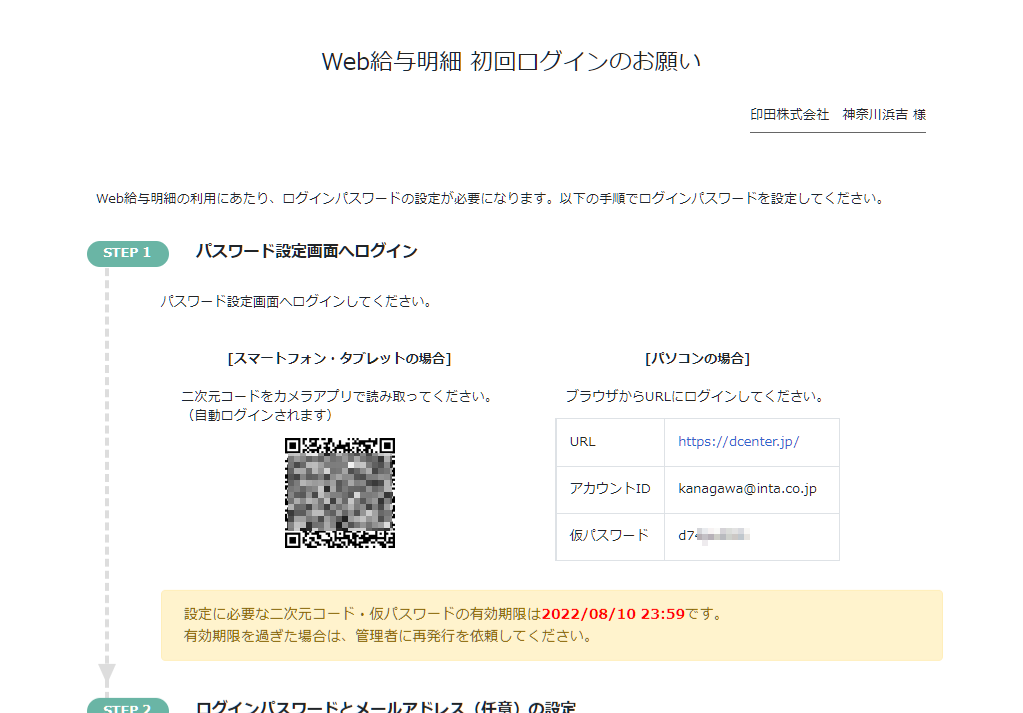Click the red expiry date 2022/08/10 23:59
The image size is (1023, 713).
click(613, 614)
